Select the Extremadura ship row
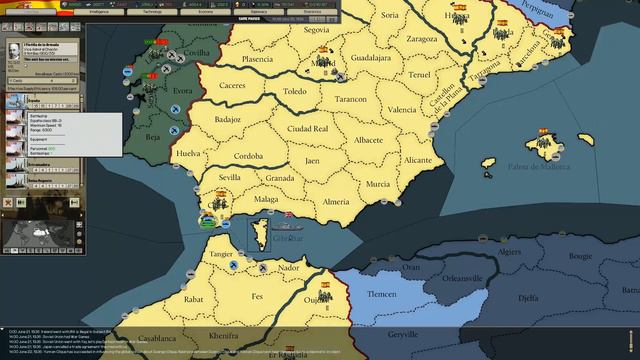This screenshot has height=360, width=640. [42, 165]
